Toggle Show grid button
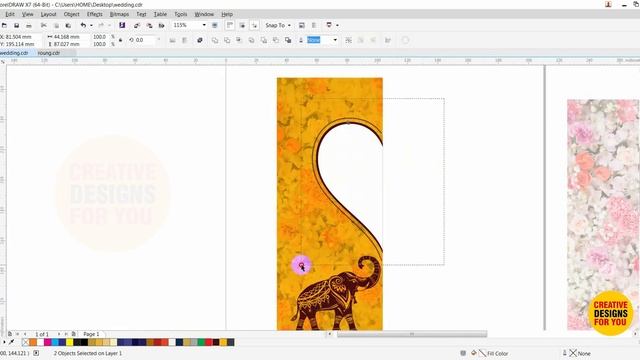The image size is (640, 360). 242,25
